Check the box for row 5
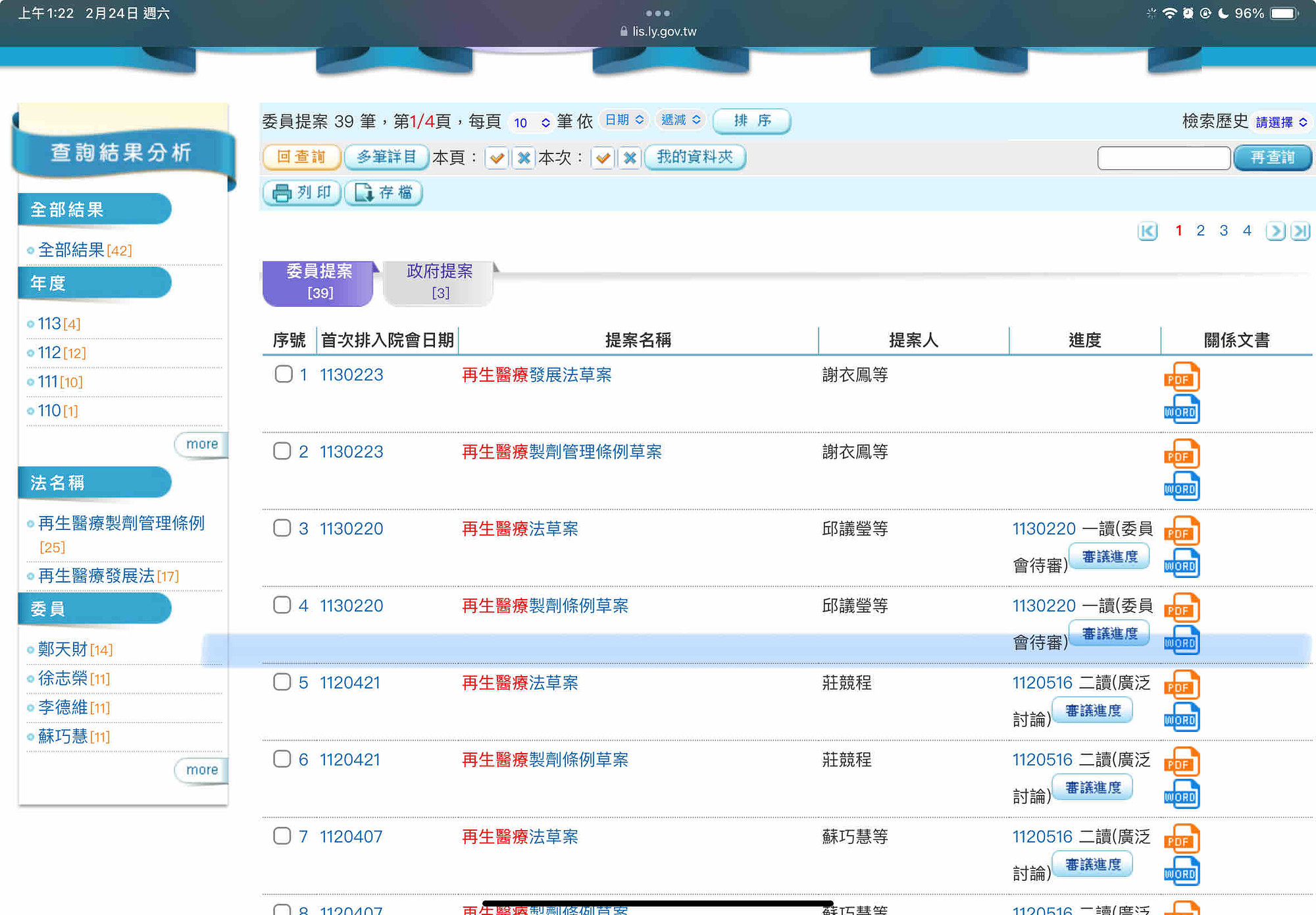Image resolution: width=1316 pixels, height=915 pixels. click(x=282, y=682)
